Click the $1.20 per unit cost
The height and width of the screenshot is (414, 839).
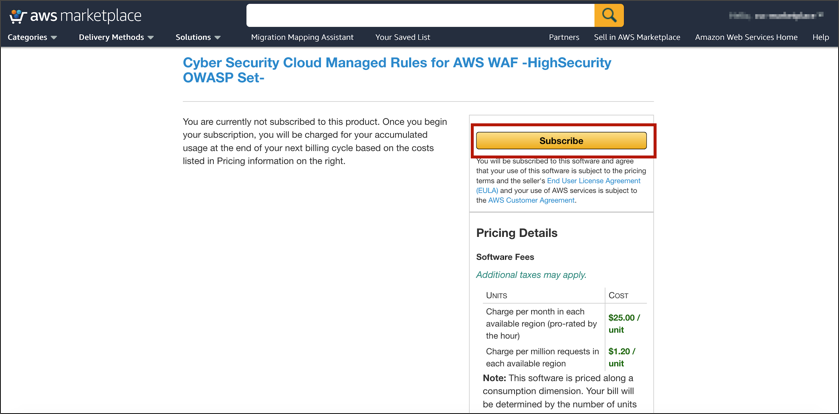click(621, 357)
